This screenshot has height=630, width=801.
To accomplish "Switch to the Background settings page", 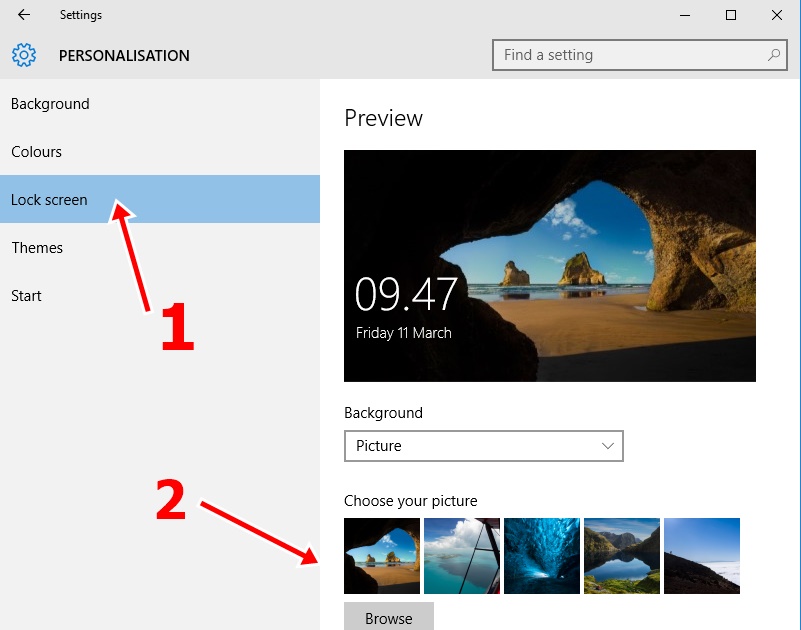I will tap(50, 103).
